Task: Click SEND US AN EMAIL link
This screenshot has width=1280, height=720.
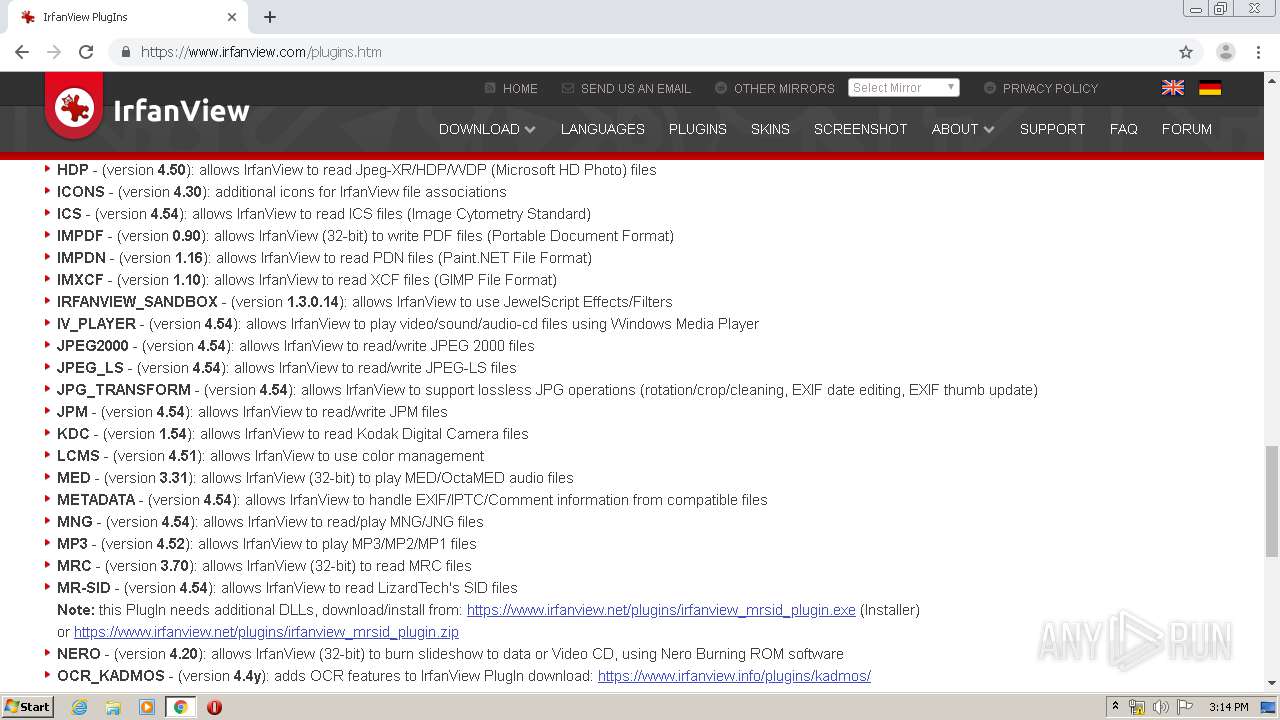Action: 636,88
